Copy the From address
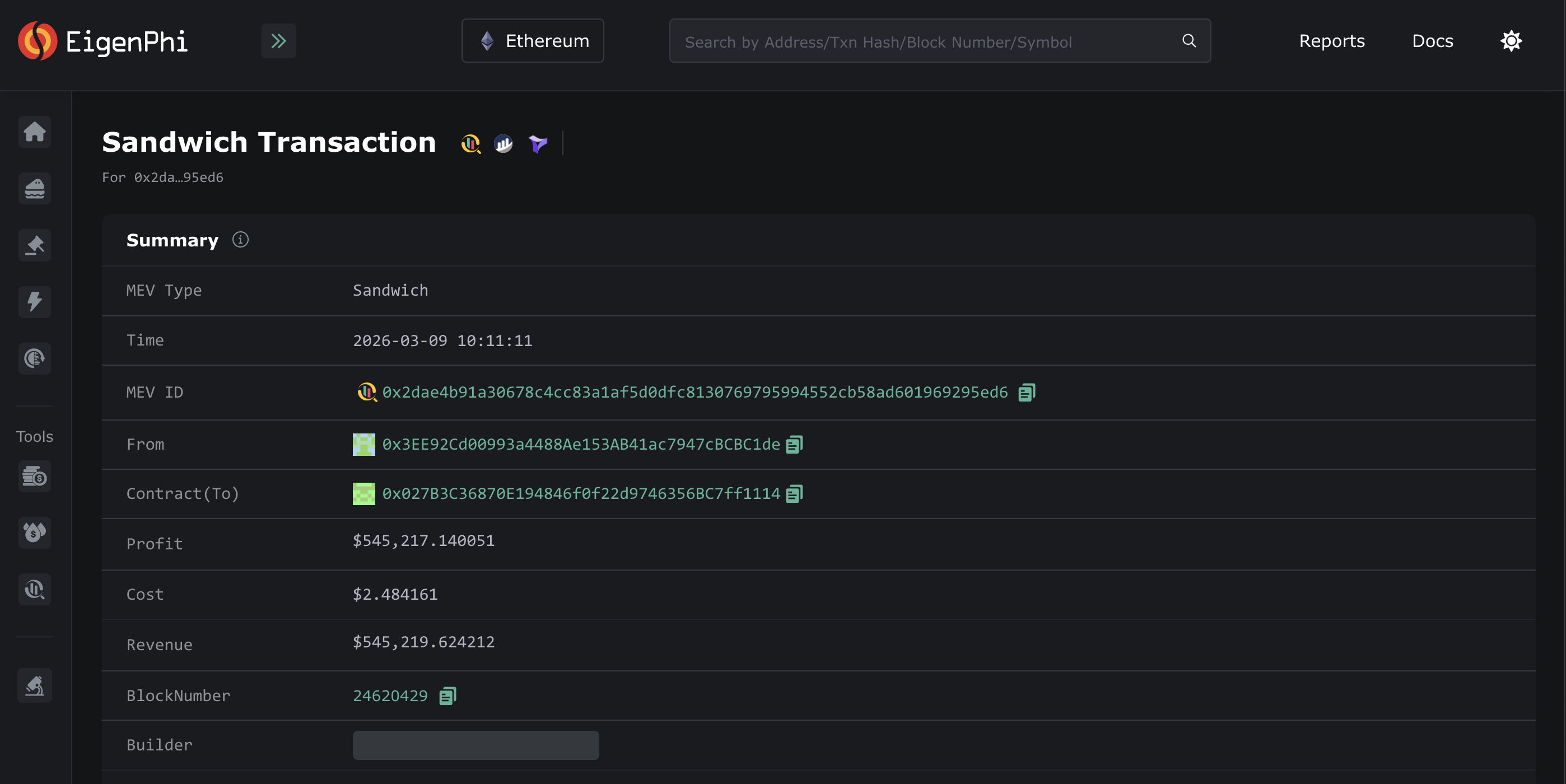 (794, 445)
